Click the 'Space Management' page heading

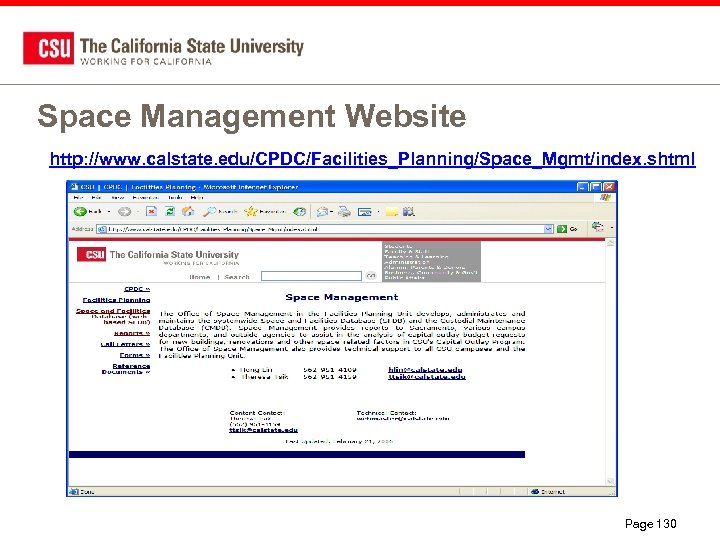342,297
